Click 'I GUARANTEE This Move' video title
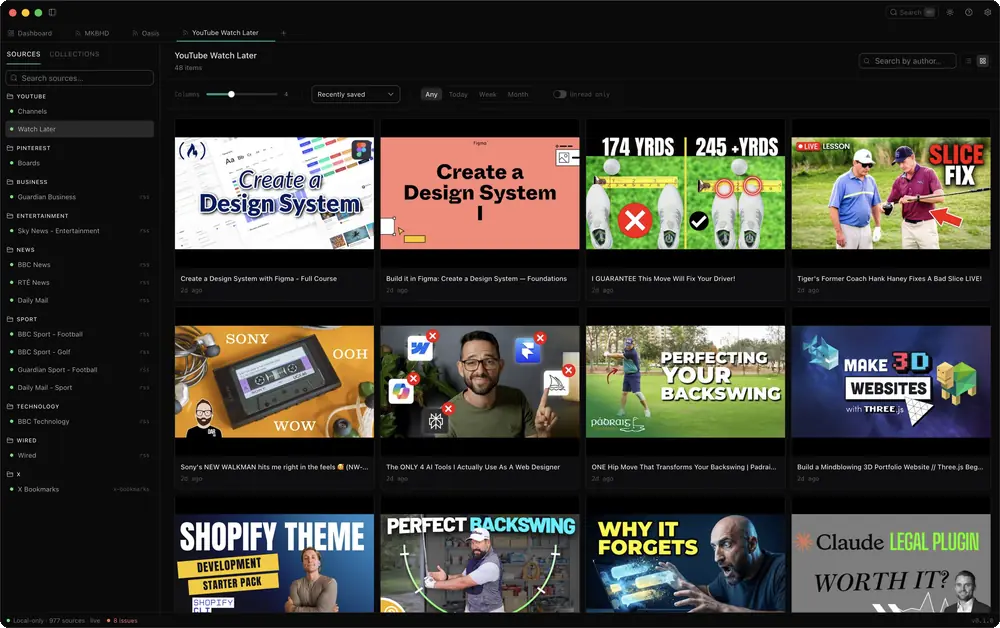 pyautogui.click(x=663, y=279)
